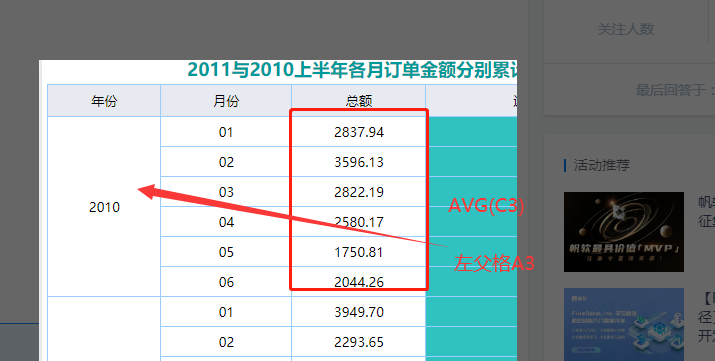Select the cell with value 2837.94

coord(358,132)
